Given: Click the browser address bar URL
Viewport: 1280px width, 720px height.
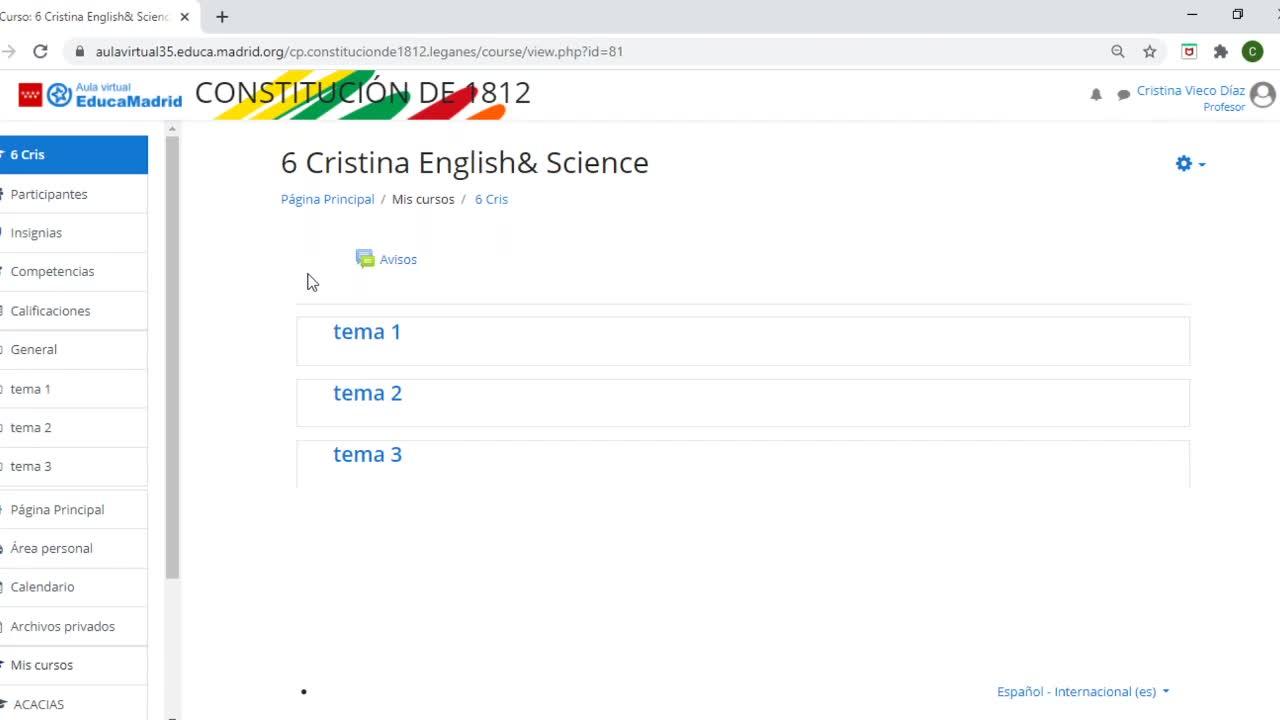Looking at the screenshot, I should (x=359, y=51).
